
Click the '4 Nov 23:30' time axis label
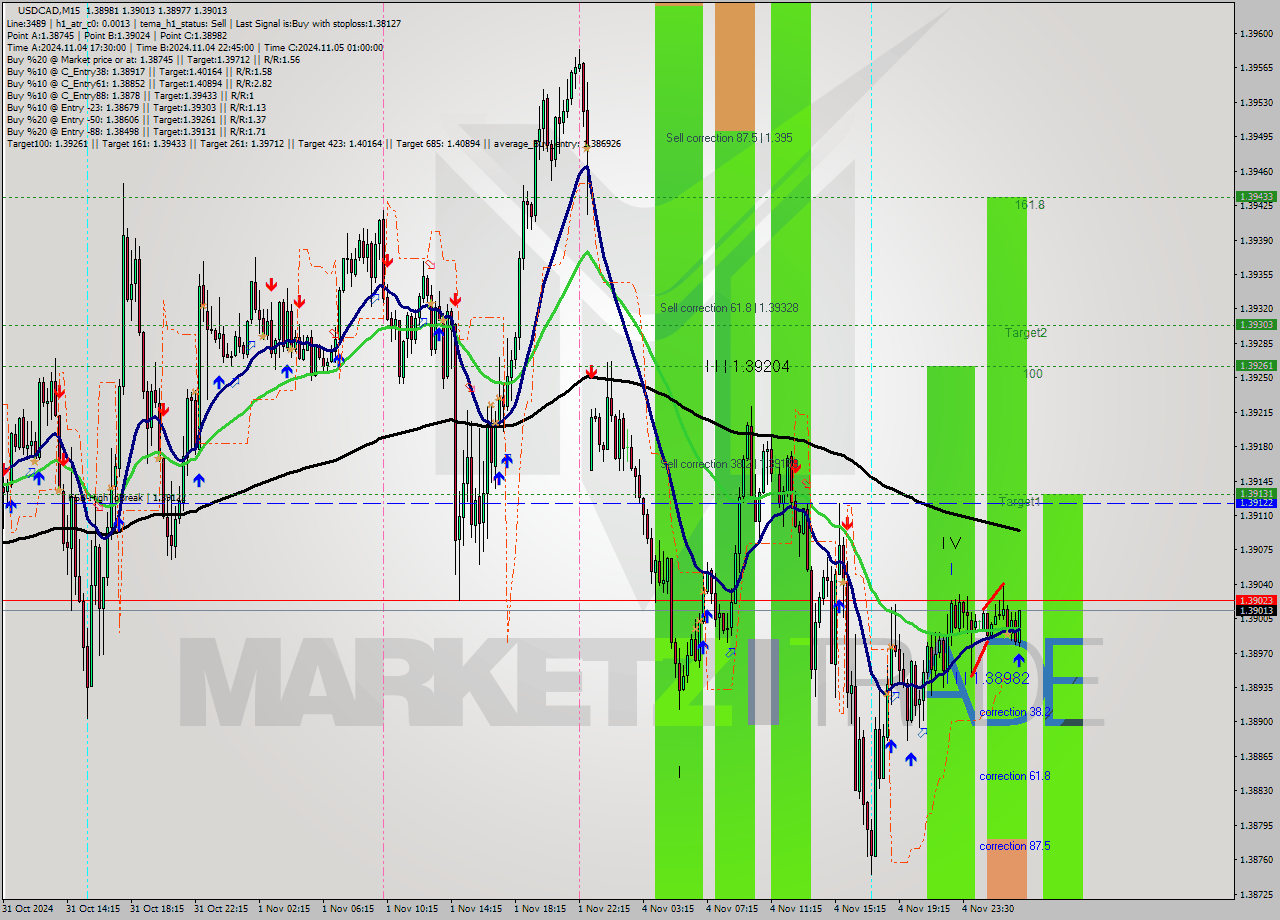pyautogui.click(x=989, y=909)
